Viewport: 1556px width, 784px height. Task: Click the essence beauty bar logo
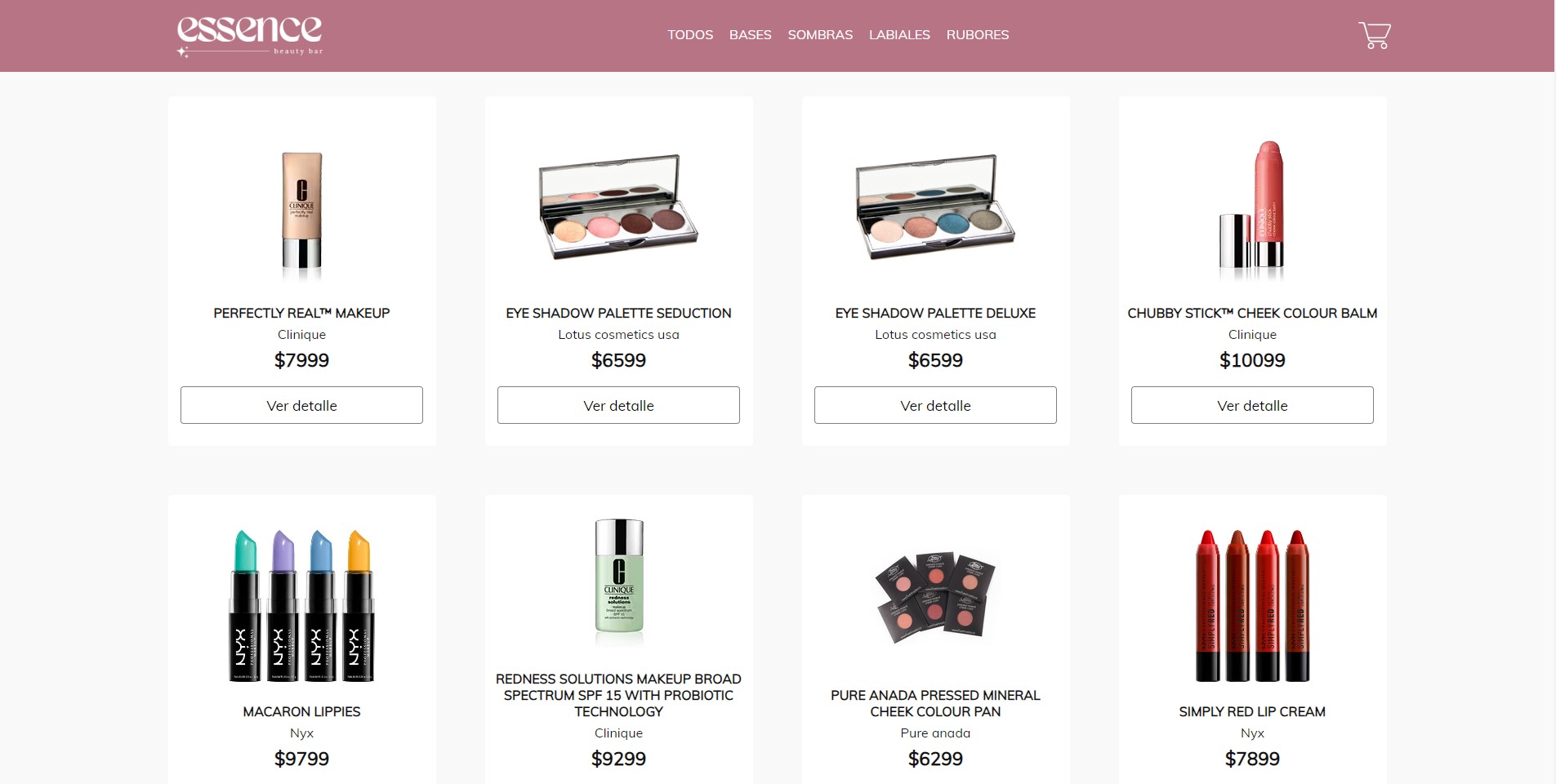click(250, 36)
